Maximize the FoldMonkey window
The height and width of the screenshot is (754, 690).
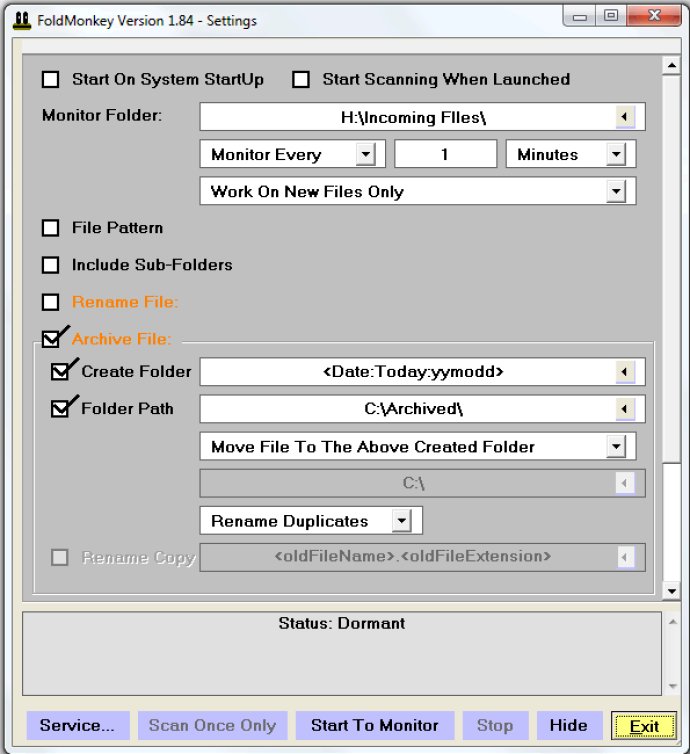pos(611,16)
